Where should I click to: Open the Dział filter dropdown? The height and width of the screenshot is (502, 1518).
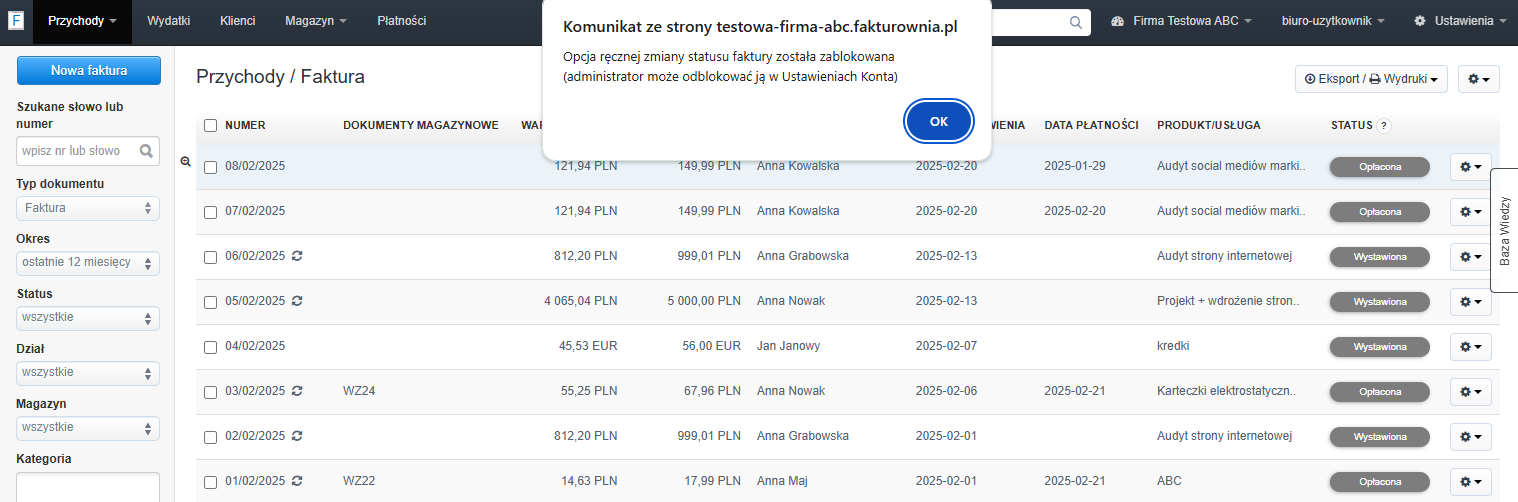[88, 373]
